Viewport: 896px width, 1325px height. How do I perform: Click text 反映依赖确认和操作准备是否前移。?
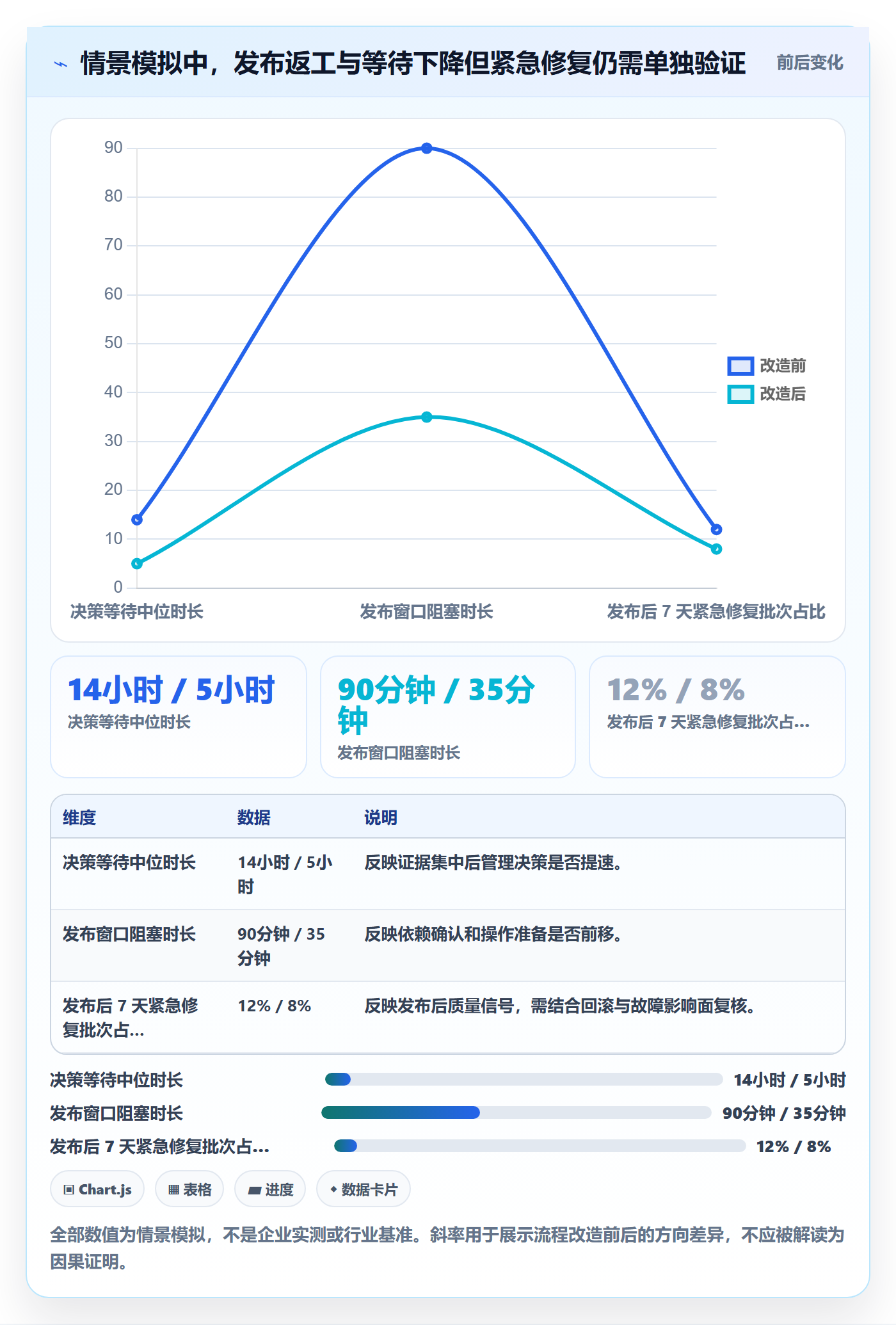coord(493,935)
